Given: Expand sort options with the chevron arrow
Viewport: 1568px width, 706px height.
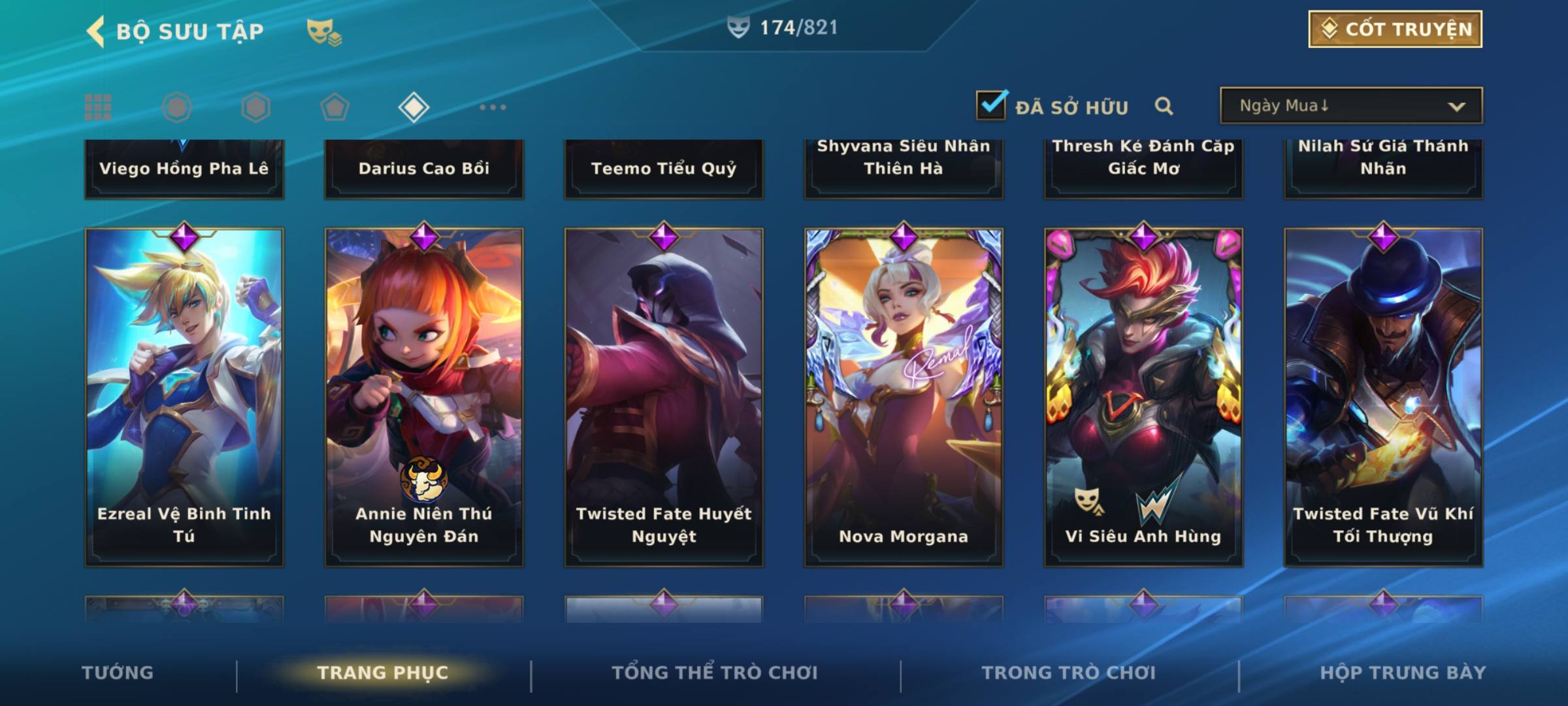Looking at the screenshot, I should pyautogui.click(x=1456, y=107).
